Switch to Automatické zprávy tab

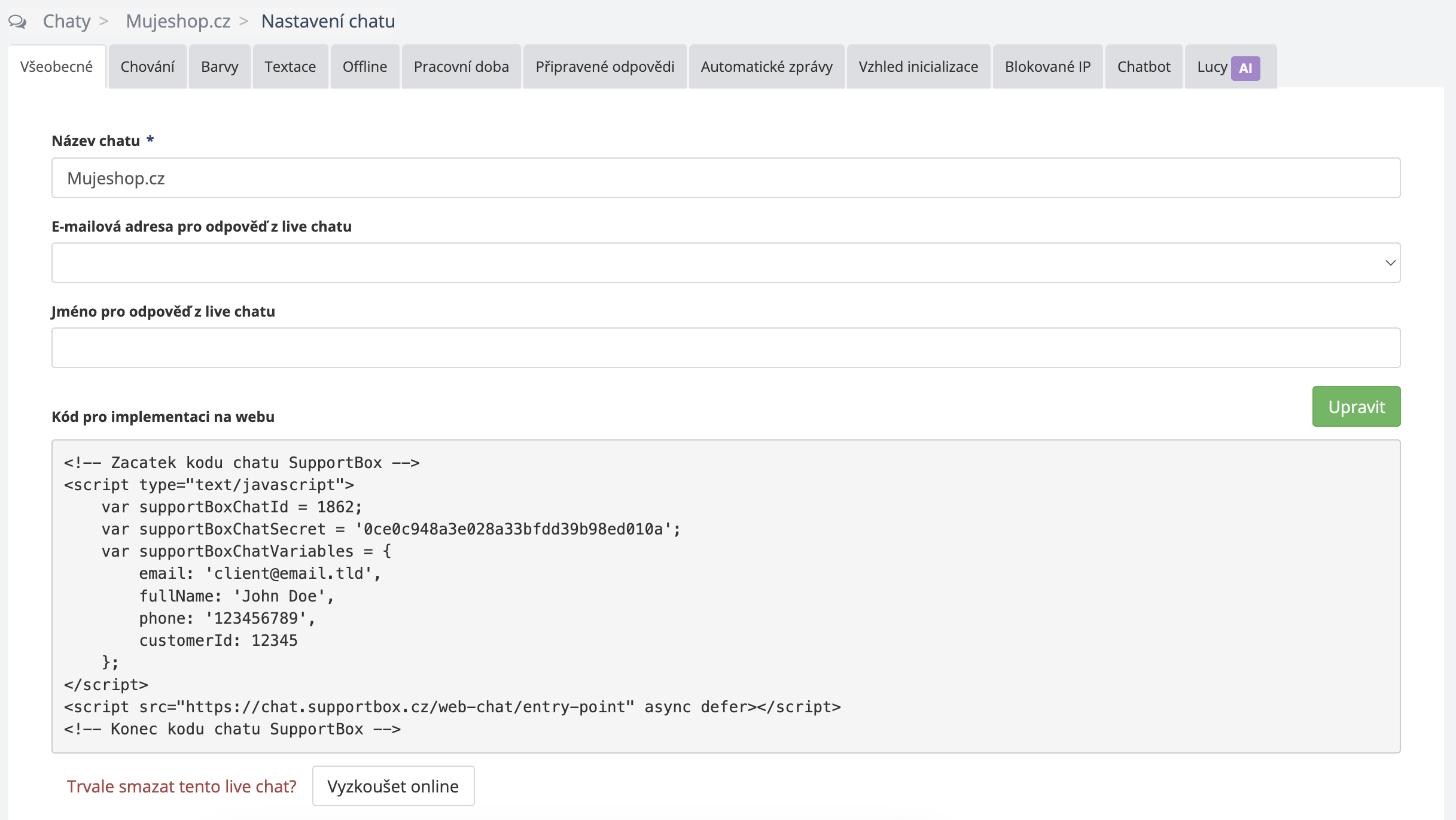(767, 66)
